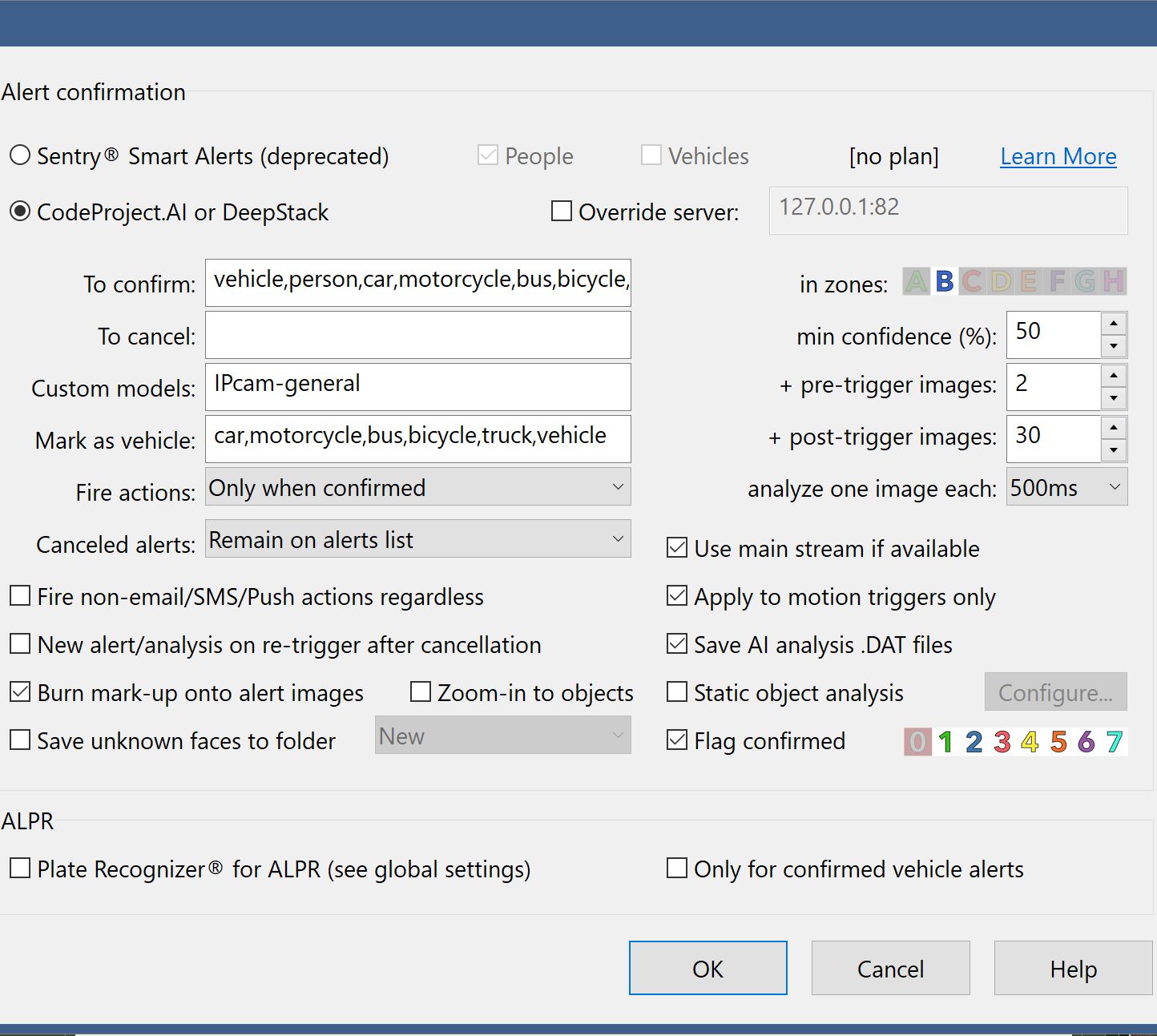Confirm settings with OK button
Viewport: 1157px width, 1036px height.
point(708,968)
